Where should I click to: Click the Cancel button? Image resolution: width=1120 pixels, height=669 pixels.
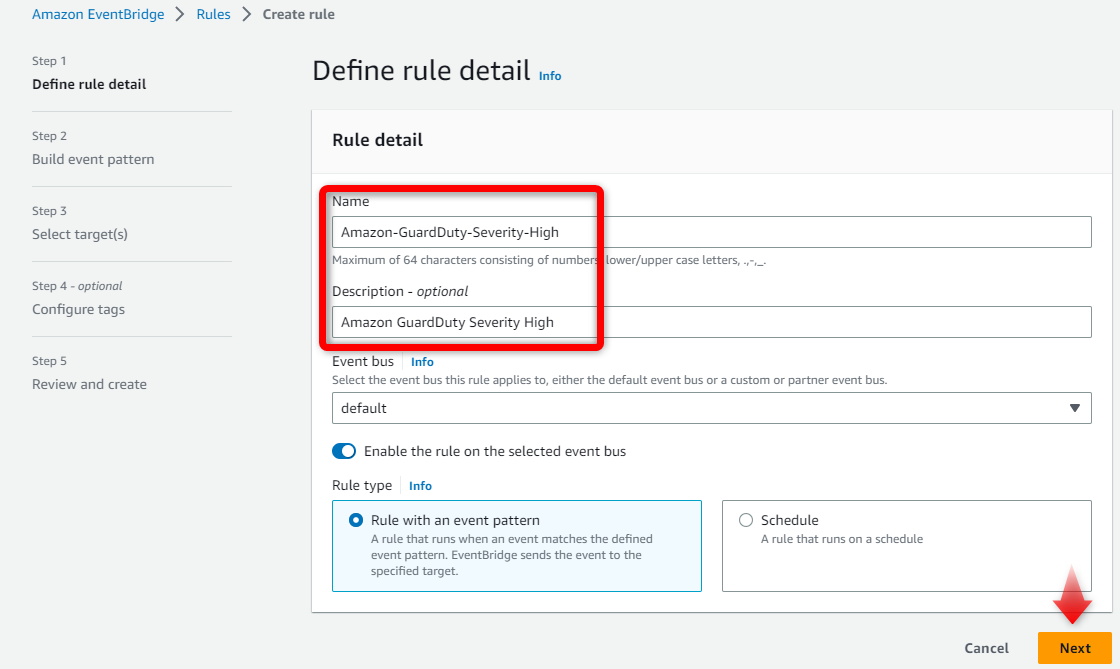coord(986,648)
